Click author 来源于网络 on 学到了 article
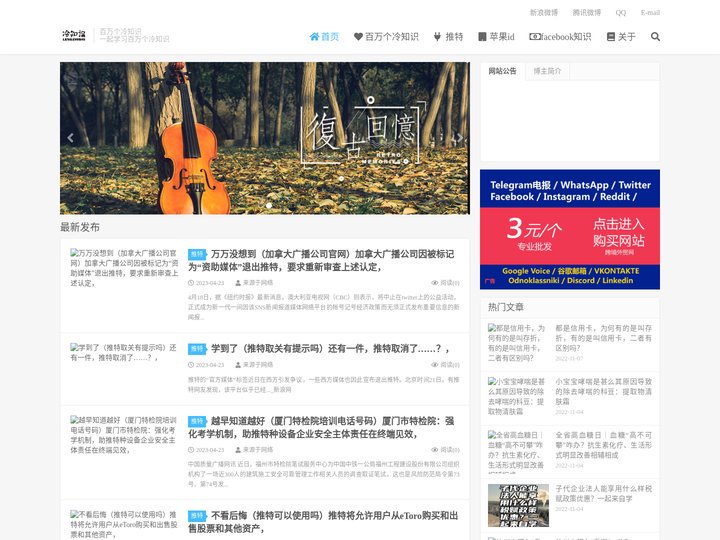 click(x=254, y=365)
